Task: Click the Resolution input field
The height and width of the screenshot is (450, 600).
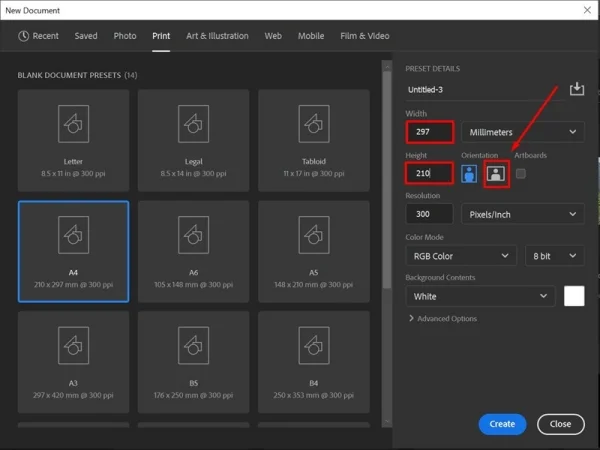Action: pos(429,214)
